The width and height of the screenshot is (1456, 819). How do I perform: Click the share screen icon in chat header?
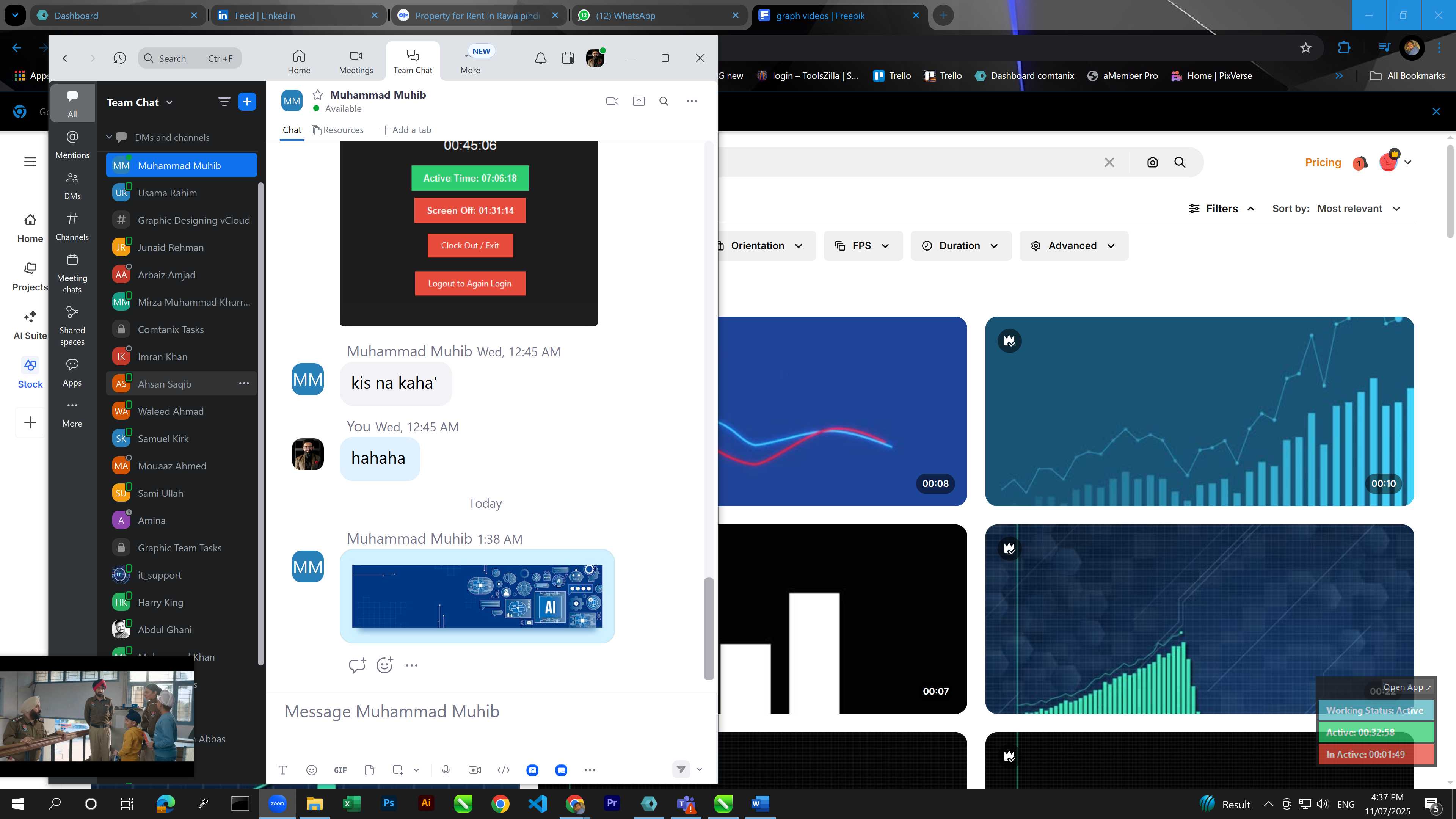[x=639, y=101]
